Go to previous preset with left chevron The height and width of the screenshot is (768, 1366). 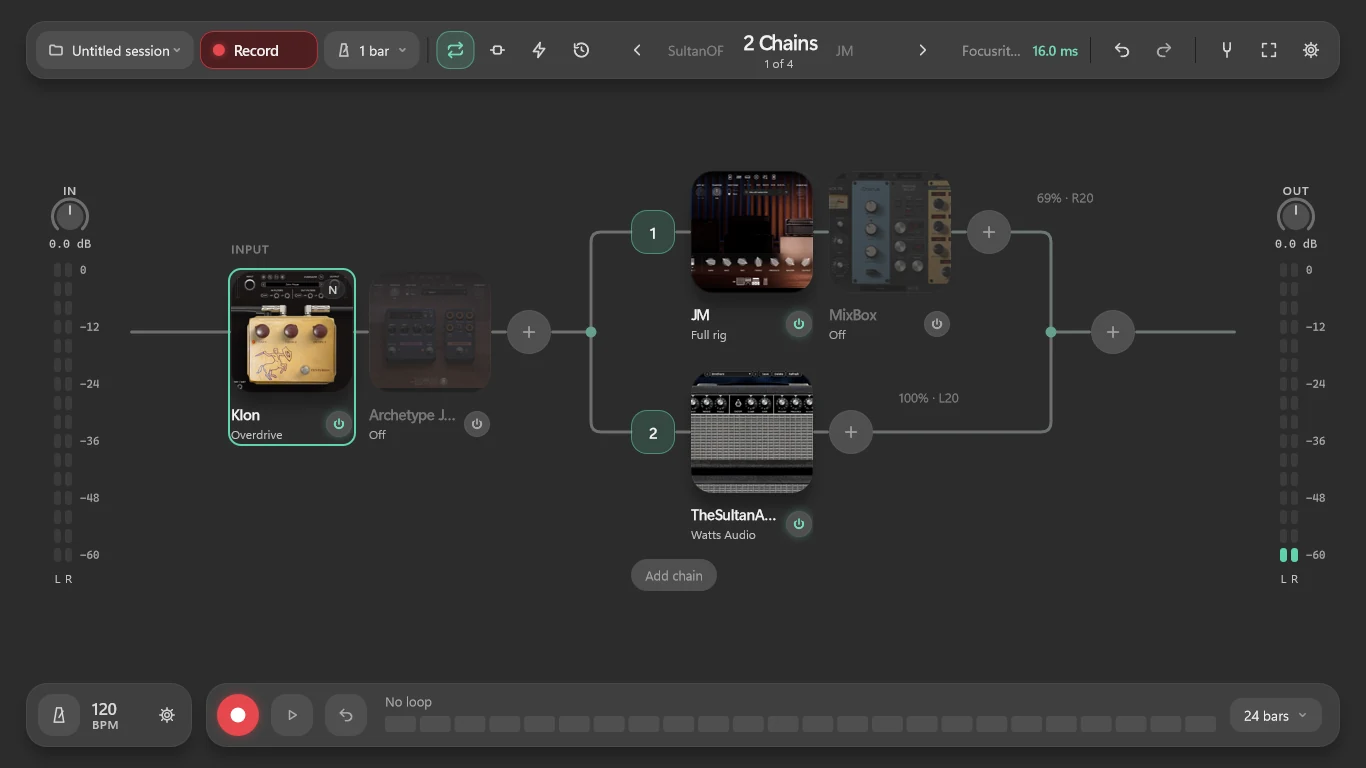637,50
